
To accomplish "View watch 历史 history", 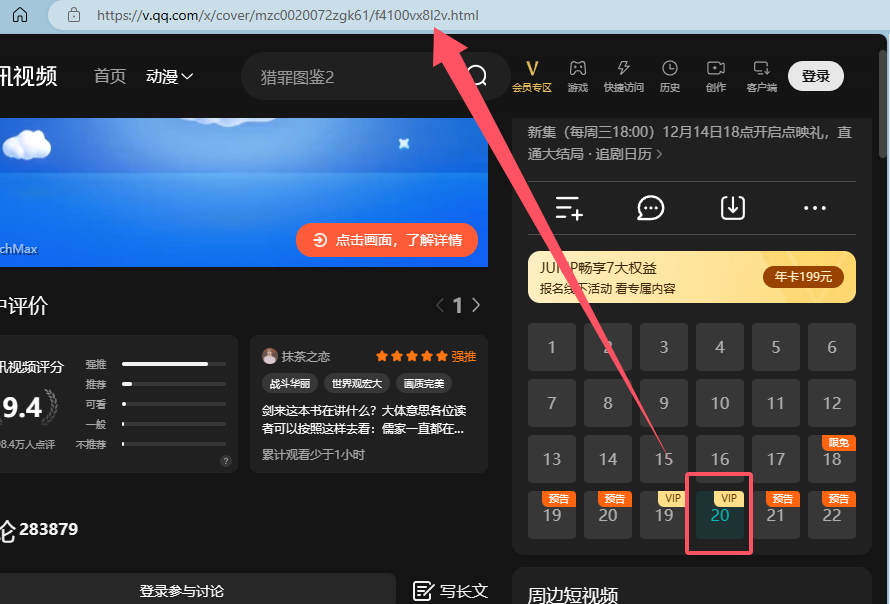I will pos(670,75).
